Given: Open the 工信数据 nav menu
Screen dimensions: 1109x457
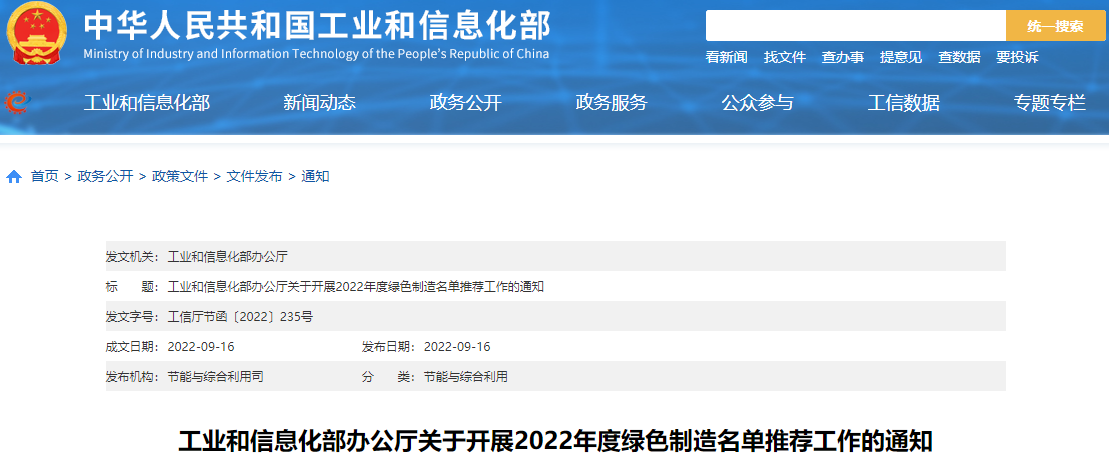Looking at the screenshot, I should tap(903, 102).
